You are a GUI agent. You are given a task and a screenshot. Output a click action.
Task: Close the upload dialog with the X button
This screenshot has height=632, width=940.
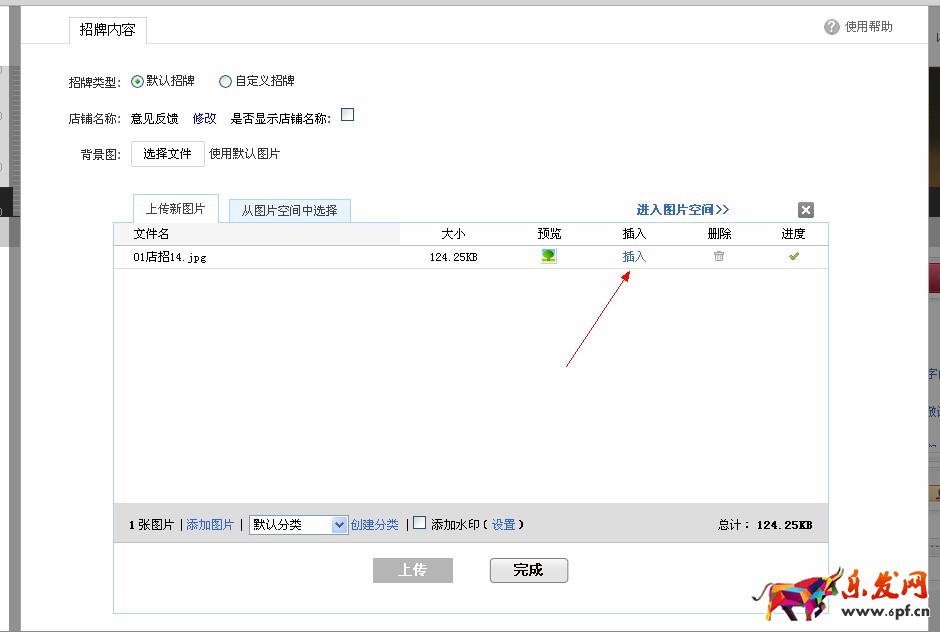tap(805, 210)
